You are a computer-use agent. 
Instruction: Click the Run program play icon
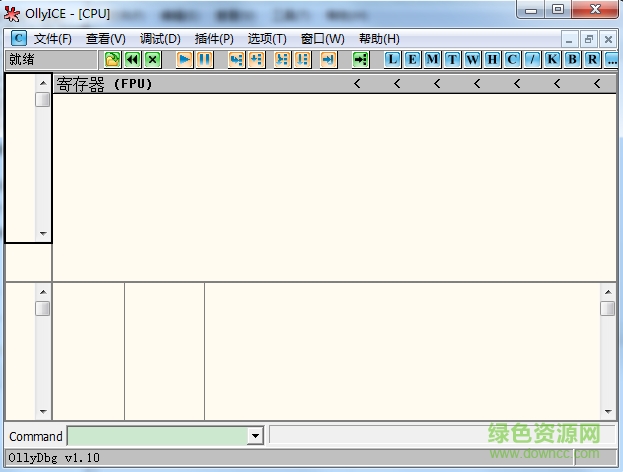pos(184,60)
